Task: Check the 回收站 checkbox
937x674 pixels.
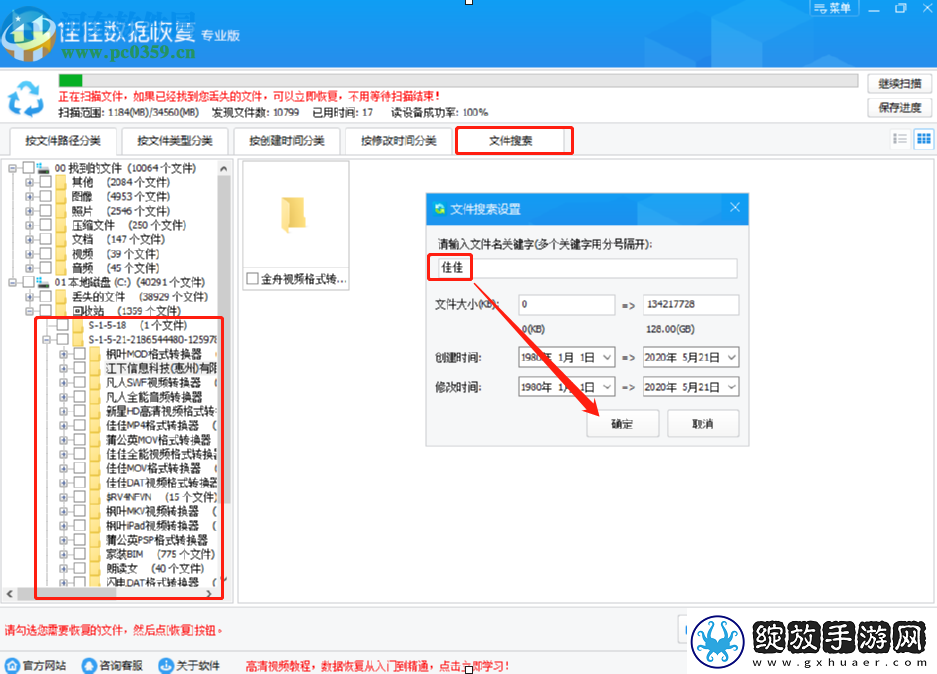Action: (45, 311)
